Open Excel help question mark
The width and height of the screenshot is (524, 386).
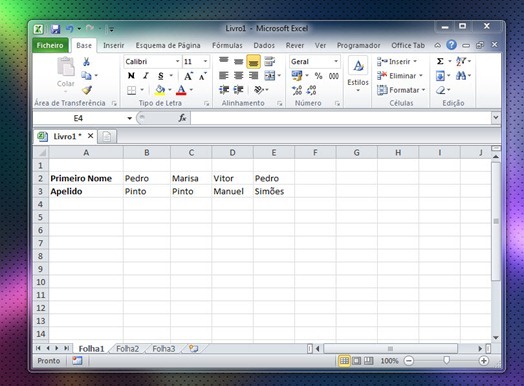[x=451, y=45]
